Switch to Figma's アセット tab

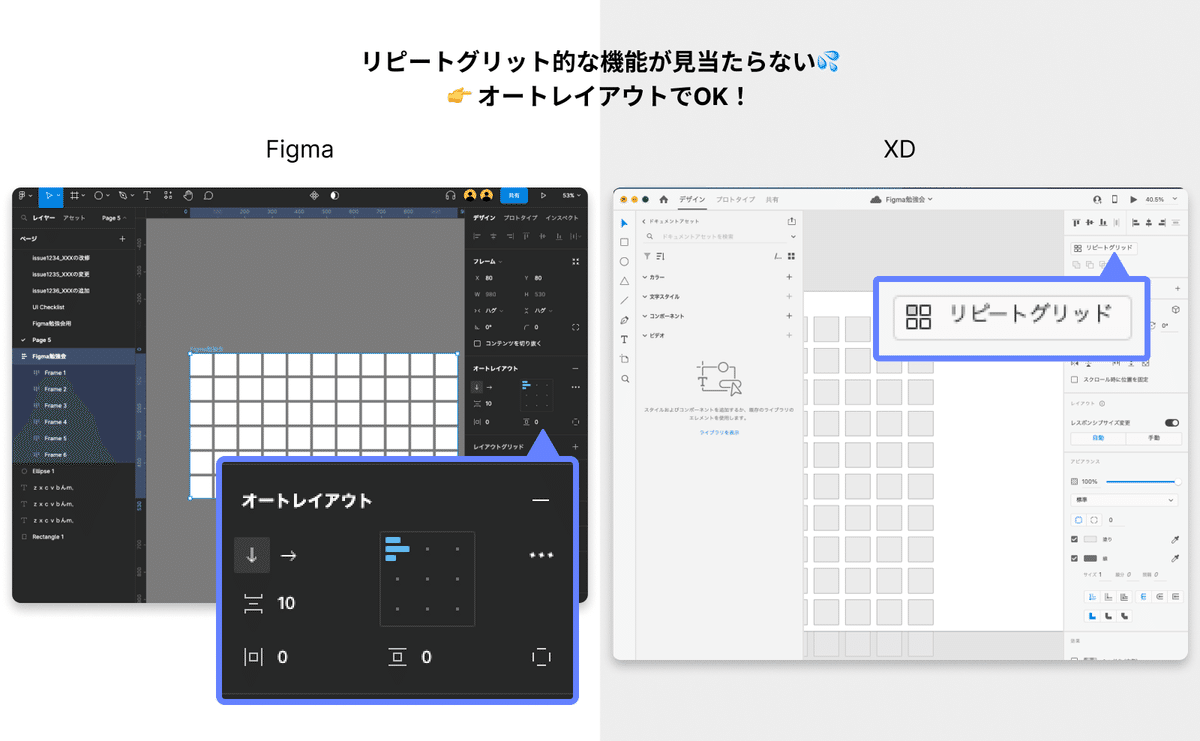click(x=74, y=217)
